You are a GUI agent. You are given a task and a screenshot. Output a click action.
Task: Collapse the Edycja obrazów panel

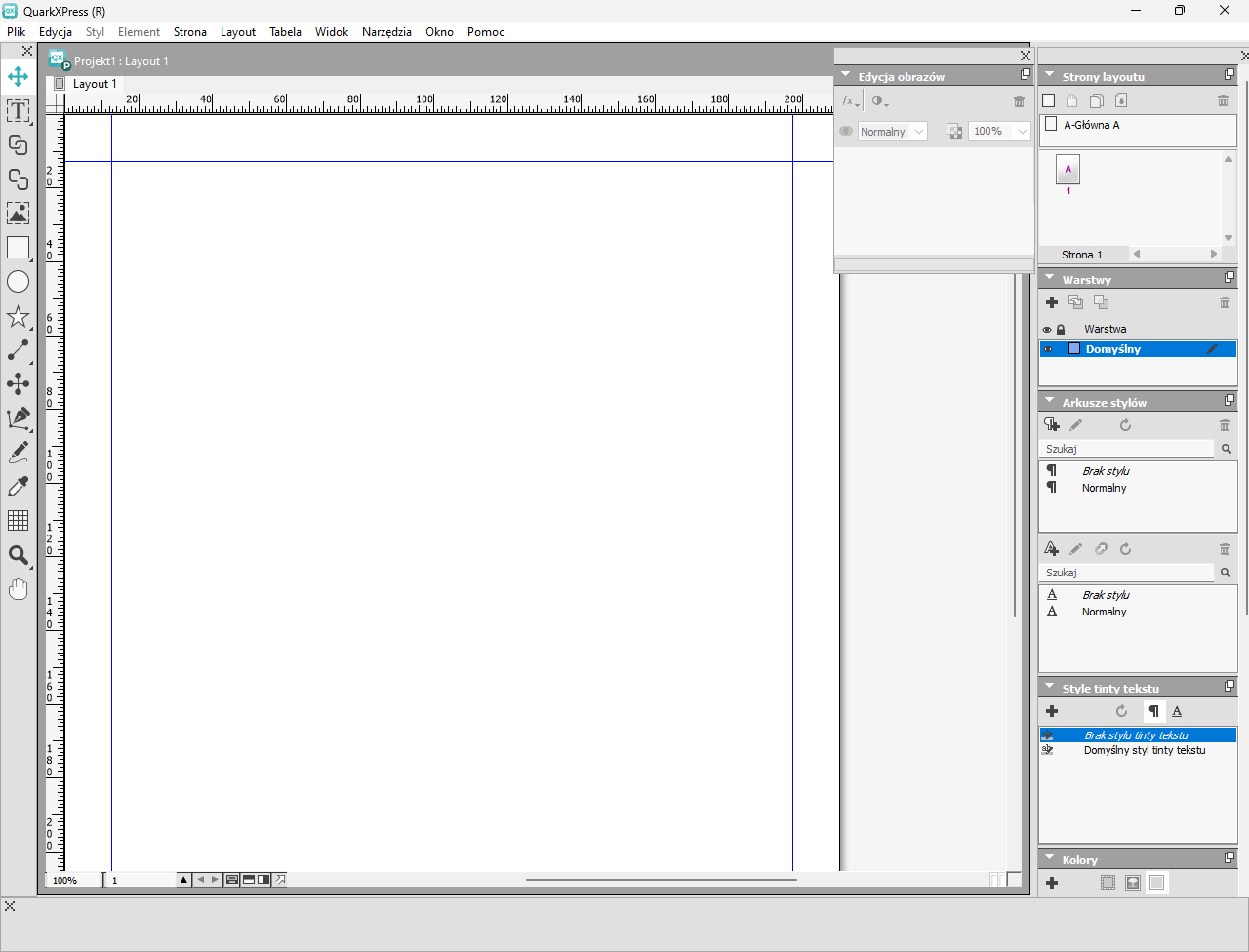[846, 75]
